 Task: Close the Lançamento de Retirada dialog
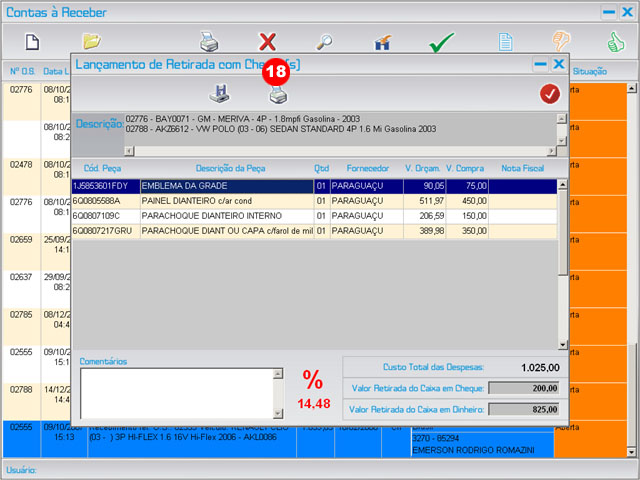pyautogui.click(x=559, y=64)
